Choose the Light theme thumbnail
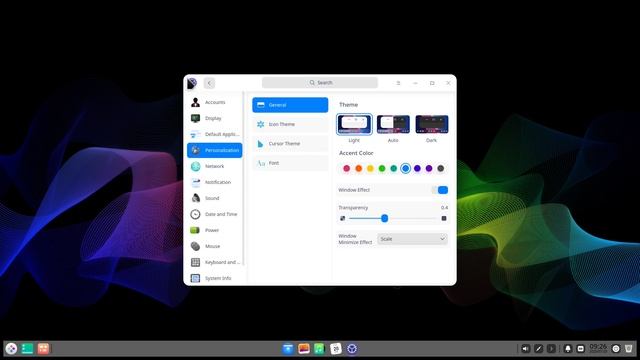The image size is (640, 360). 354,124
